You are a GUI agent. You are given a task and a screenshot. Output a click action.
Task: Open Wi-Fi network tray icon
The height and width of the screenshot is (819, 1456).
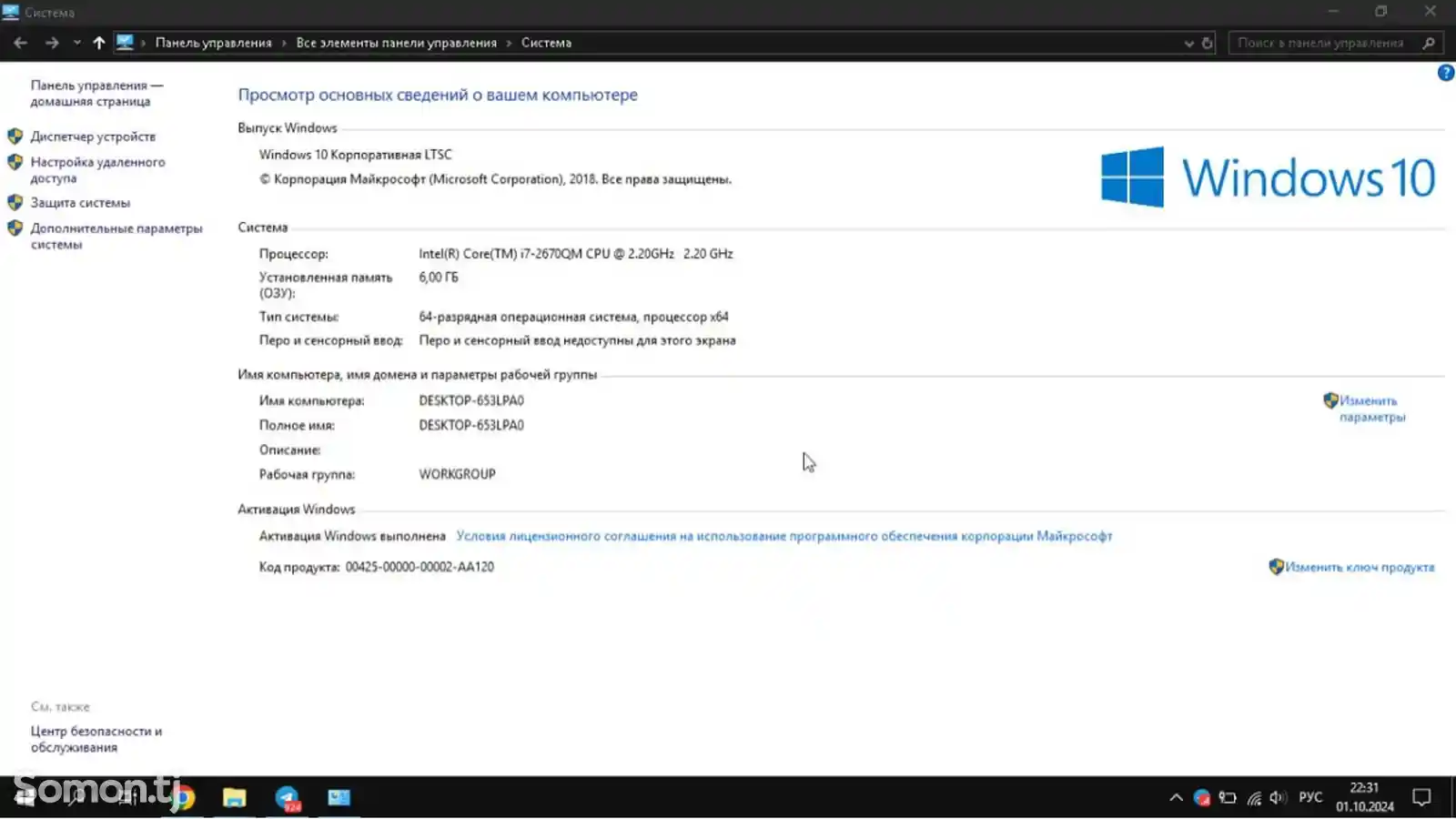click(x=1254, y=798)
